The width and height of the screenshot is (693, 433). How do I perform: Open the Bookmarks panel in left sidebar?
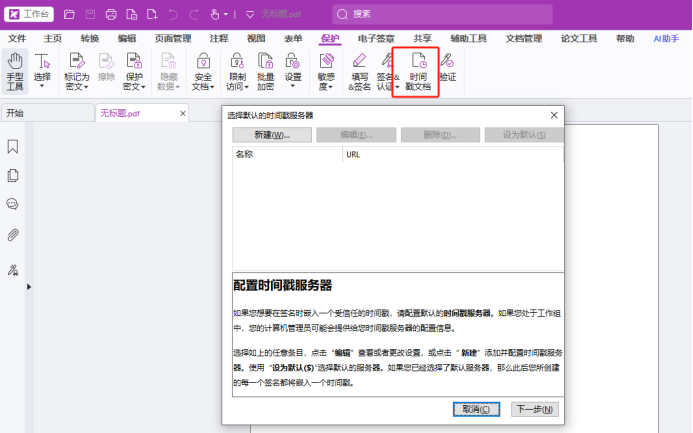coord(13,147)
